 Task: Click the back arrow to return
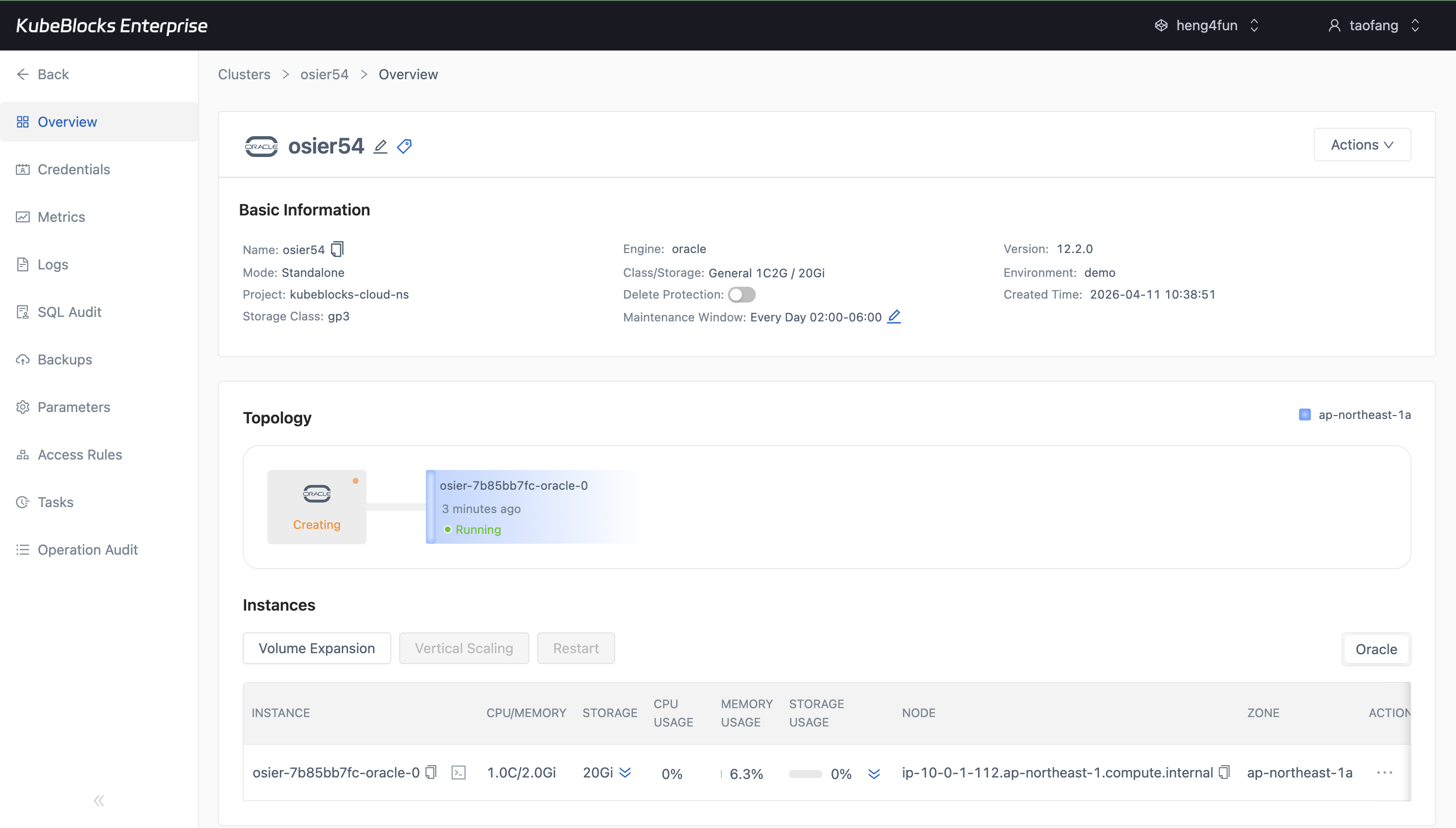[23, 74]
